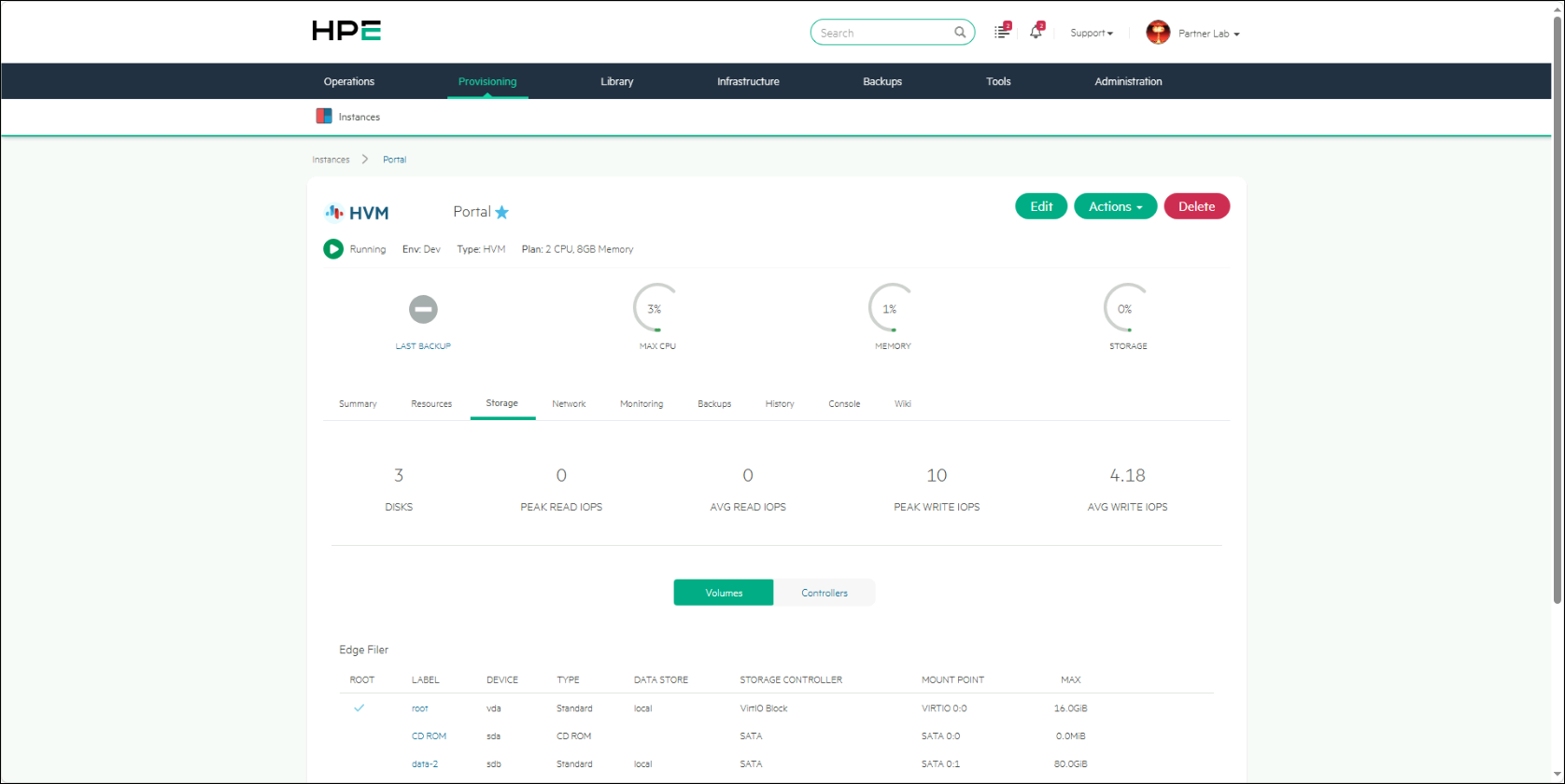Image resolution: width=1565 pixels, height=784 pixels.
Task: Click the SATA 0:1 mount point
Action: 940,764
